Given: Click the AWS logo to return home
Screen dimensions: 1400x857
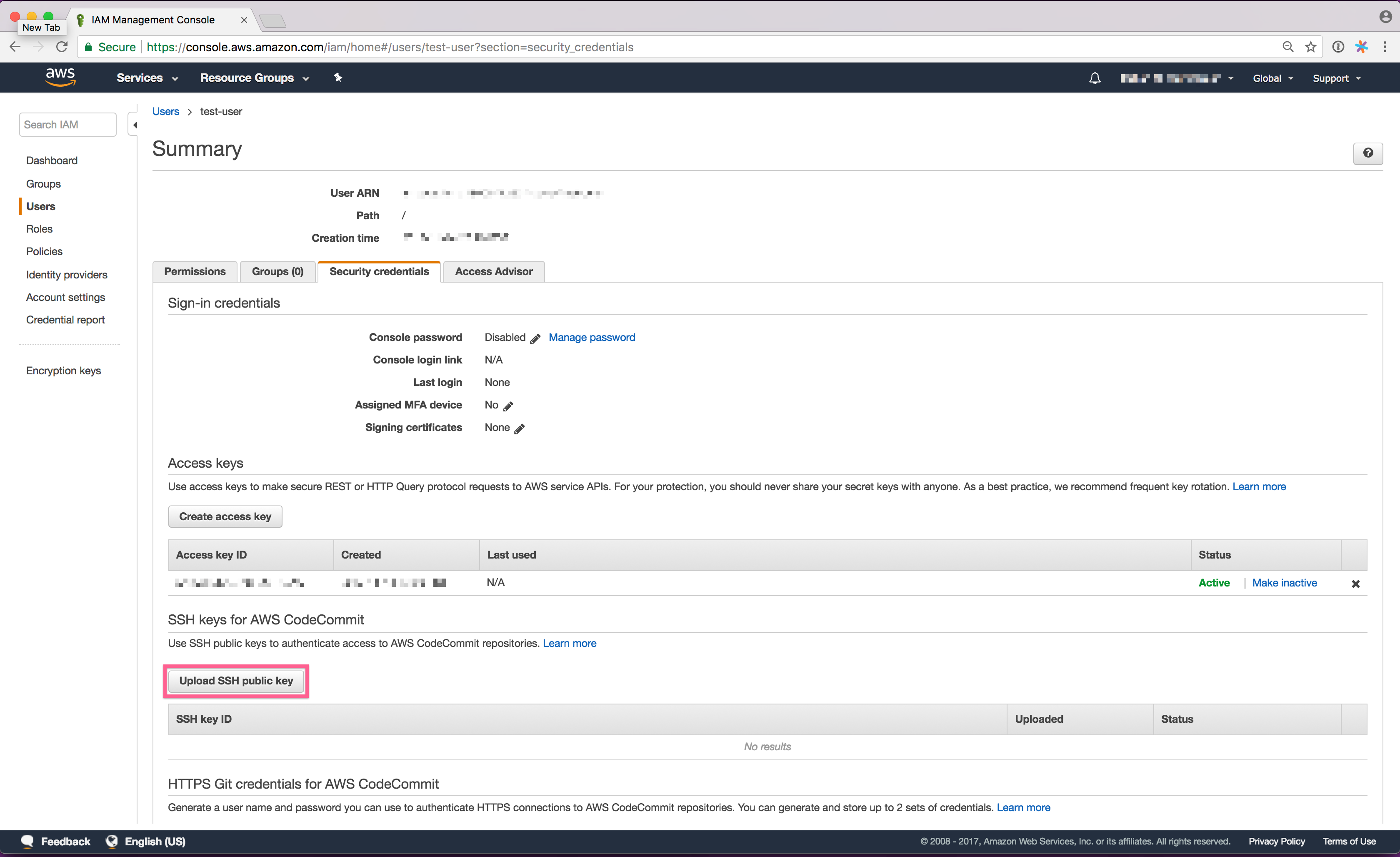Looking at the screenshot, I should tap(60, 77).
